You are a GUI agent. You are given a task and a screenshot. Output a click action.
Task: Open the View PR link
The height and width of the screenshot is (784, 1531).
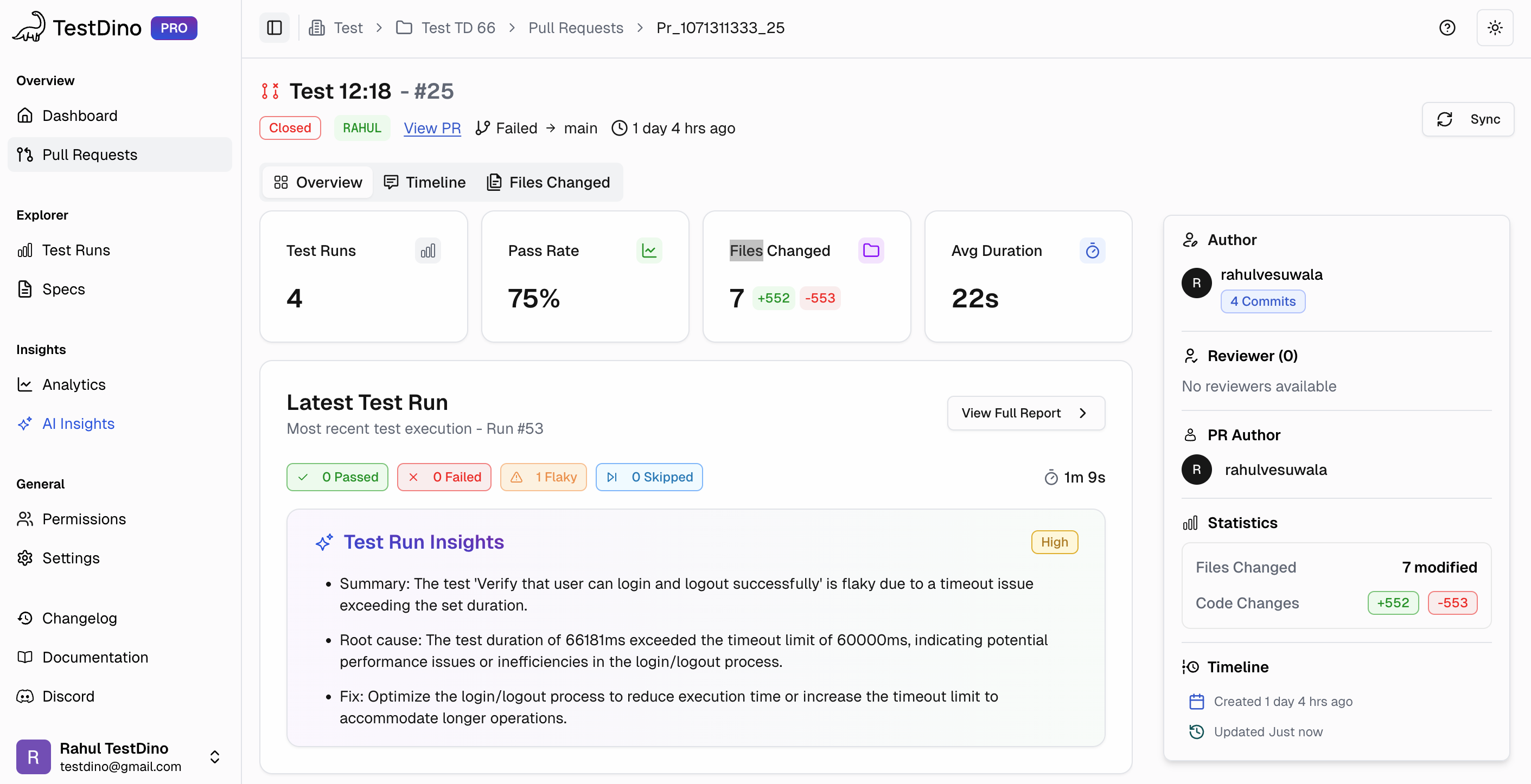(431, 128)
